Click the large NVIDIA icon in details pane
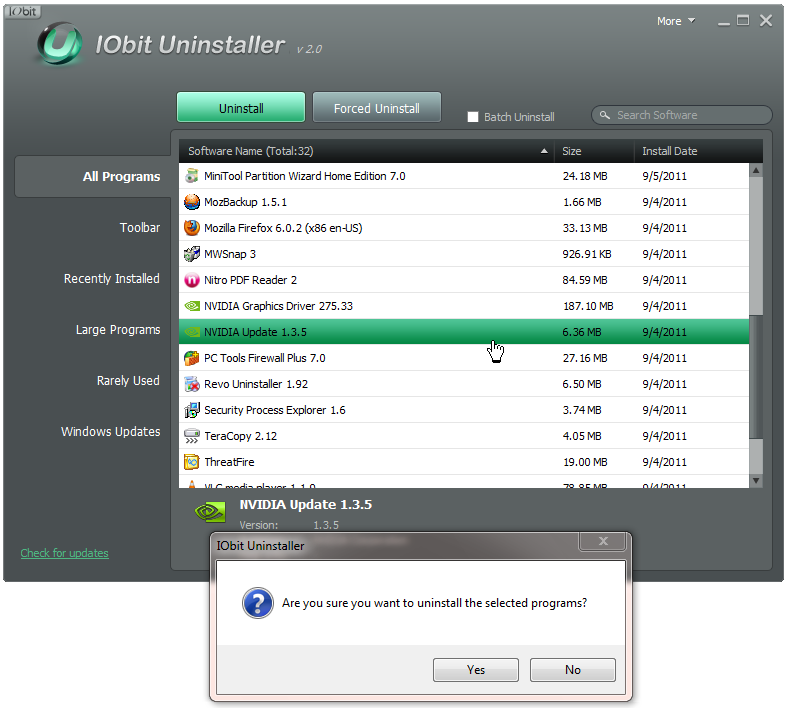The image size is (787, 708). coord(210,512)
